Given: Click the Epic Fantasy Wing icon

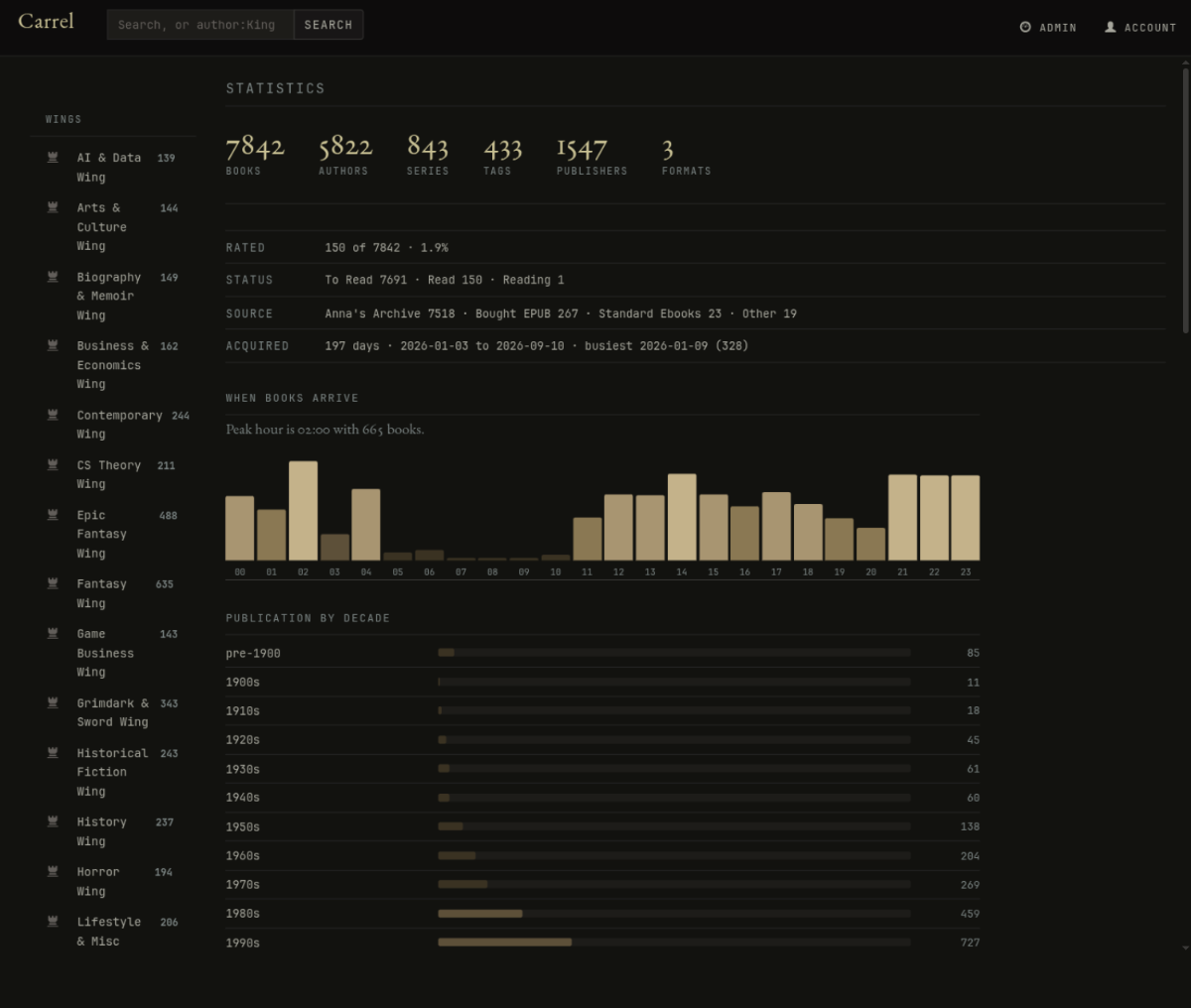Looking at the screenshot, I should [x=53, y=514].
